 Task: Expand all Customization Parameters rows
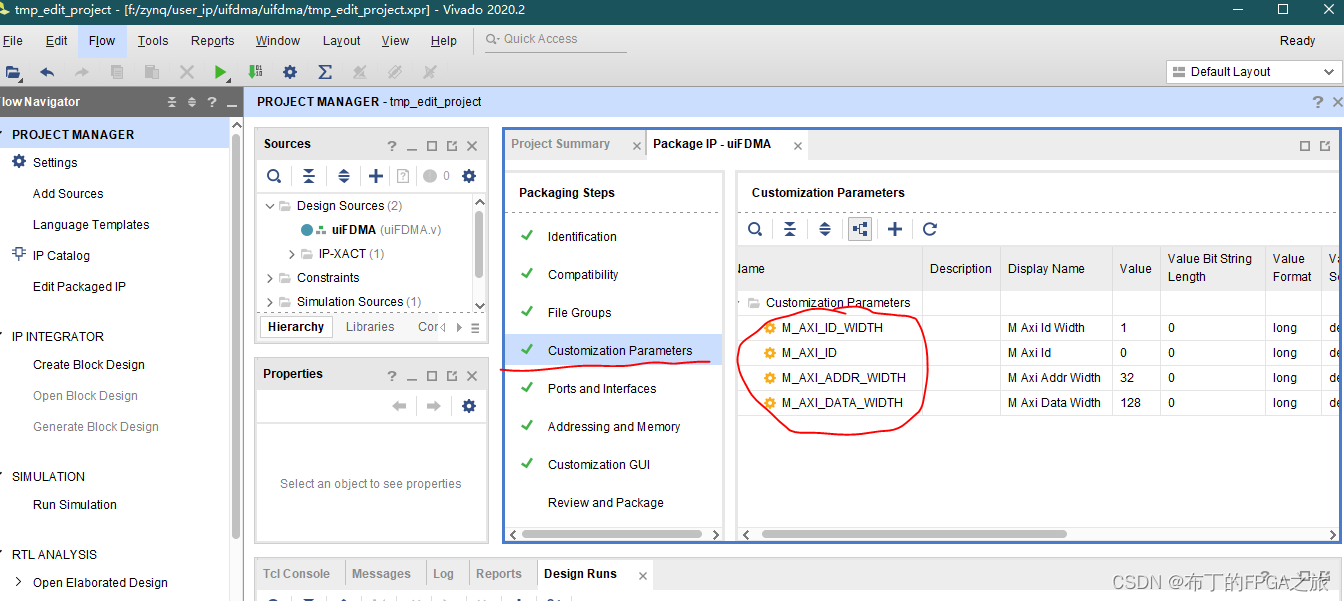tap(825, 229)
